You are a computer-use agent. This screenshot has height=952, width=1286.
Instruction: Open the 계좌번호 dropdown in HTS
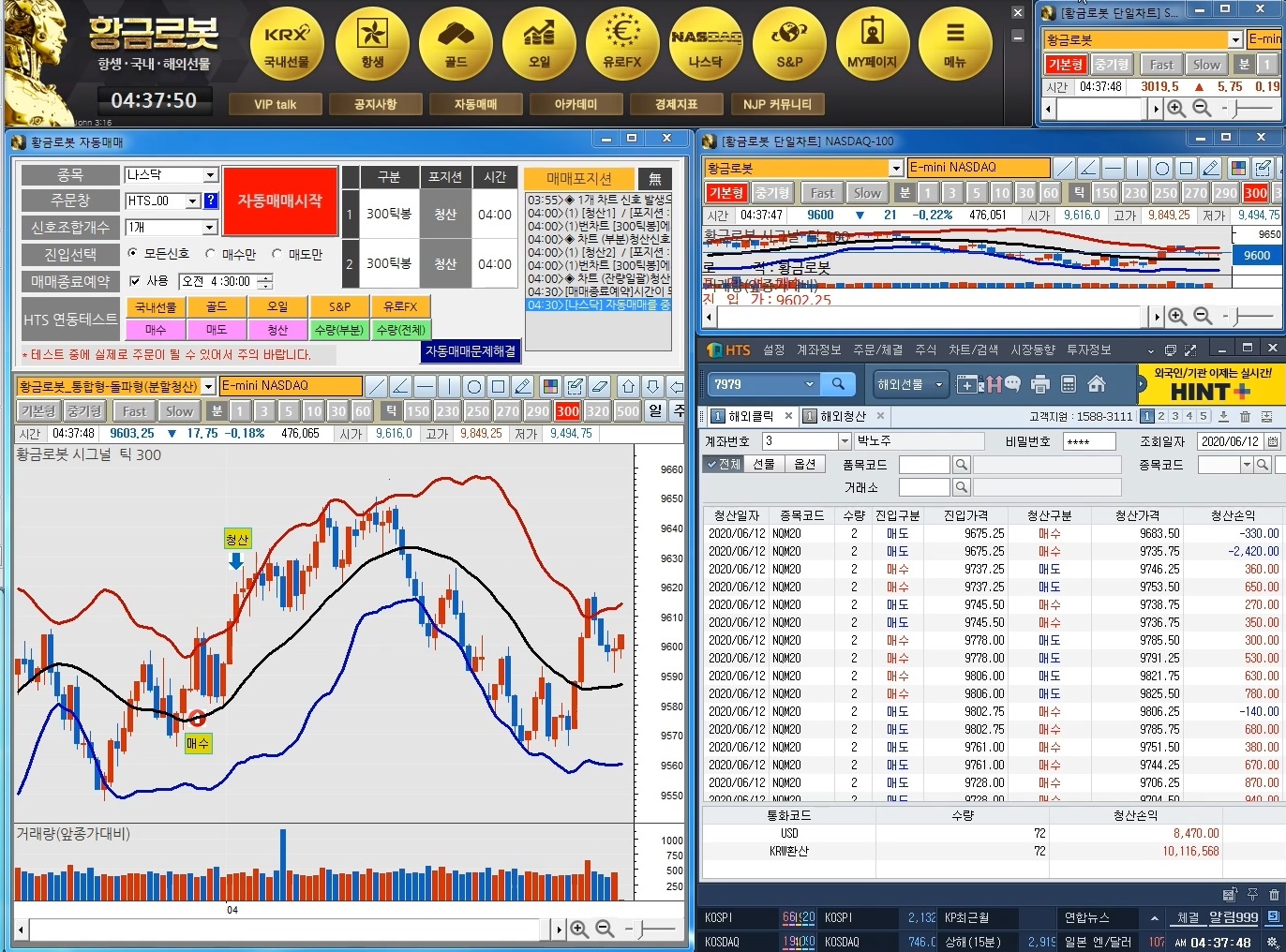pyautogui.click(x=845, y=440)
